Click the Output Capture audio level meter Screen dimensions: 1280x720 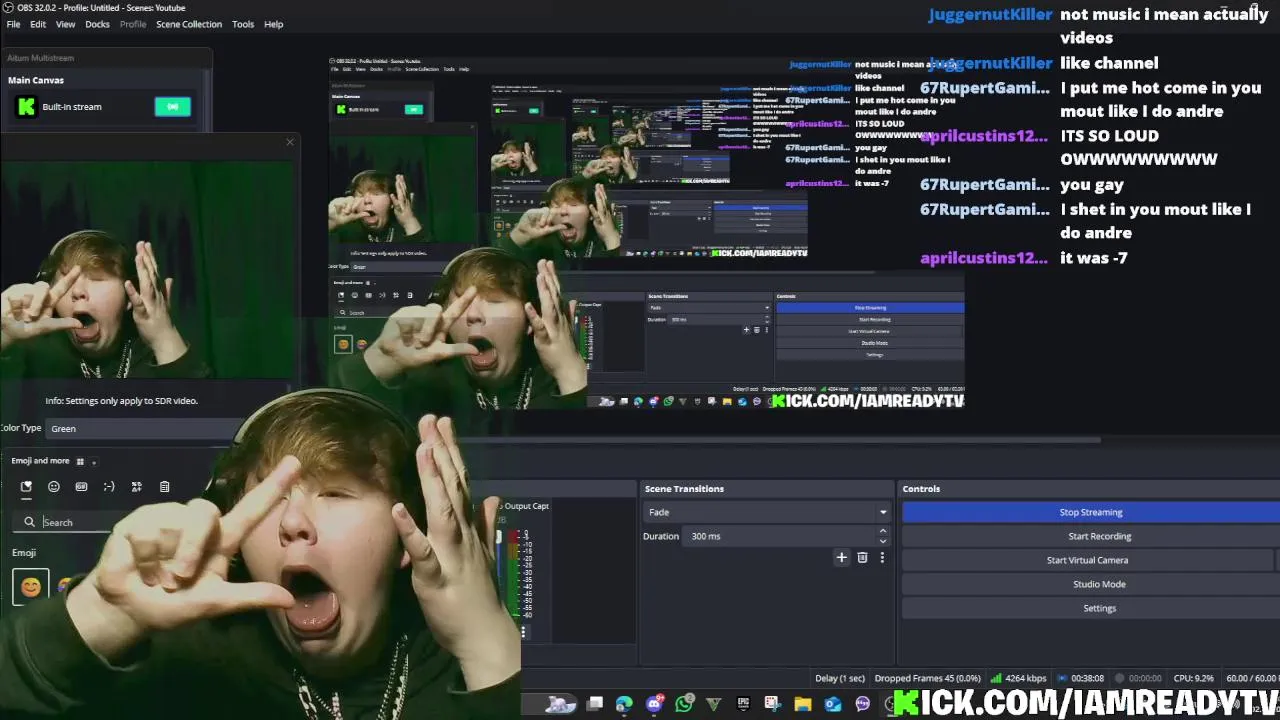[514, 575]
